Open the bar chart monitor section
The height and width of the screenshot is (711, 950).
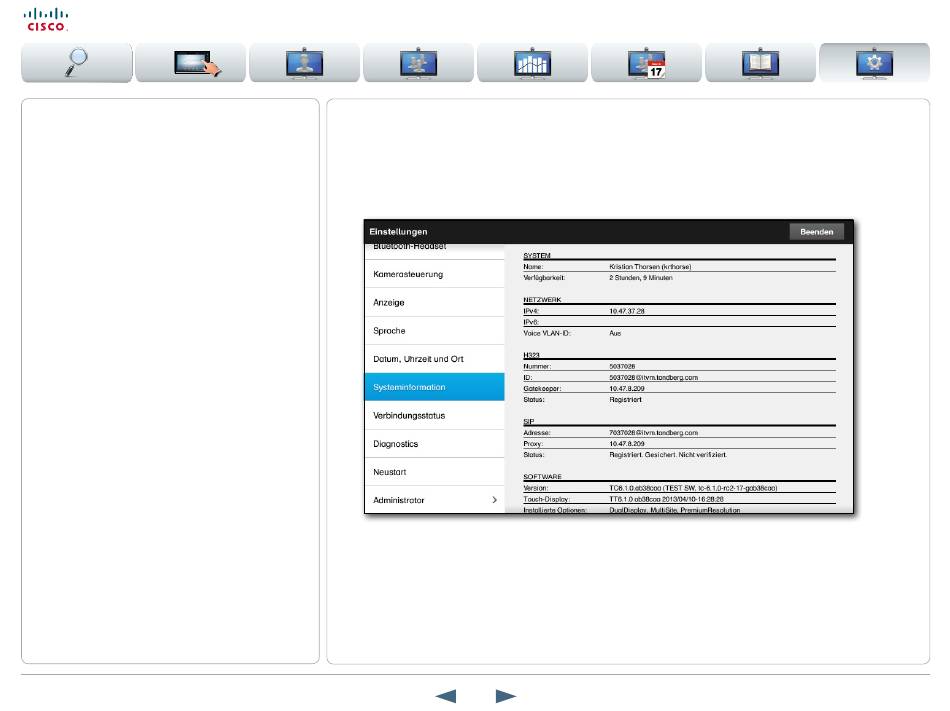533,62
